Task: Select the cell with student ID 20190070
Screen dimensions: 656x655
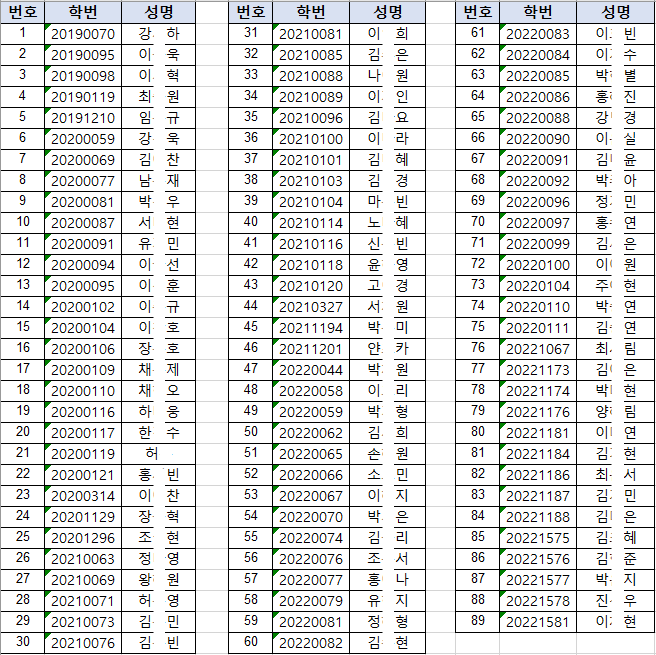Action: (83, 34)
